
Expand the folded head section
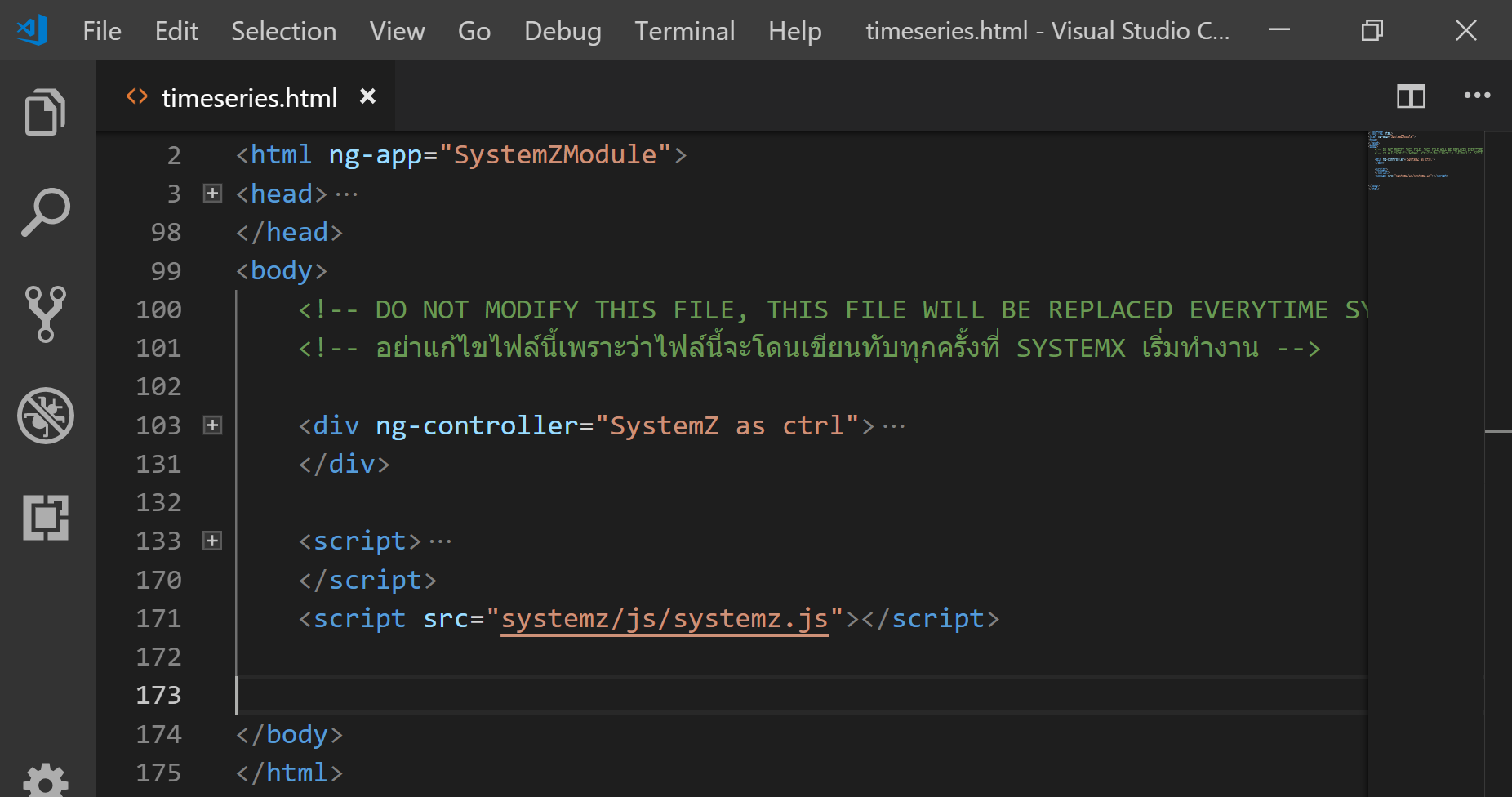point(212,194)
